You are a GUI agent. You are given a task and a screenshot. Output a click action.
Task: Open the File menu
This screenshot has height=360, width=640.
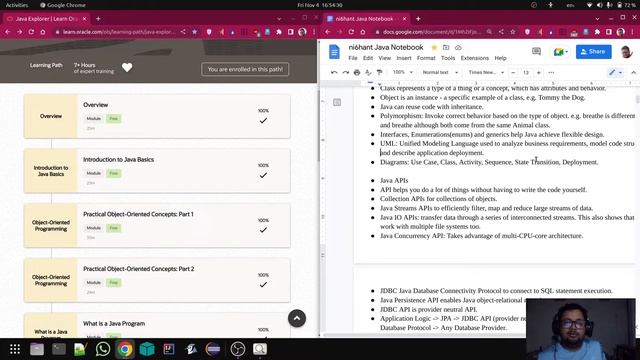(x=353, y=58)
